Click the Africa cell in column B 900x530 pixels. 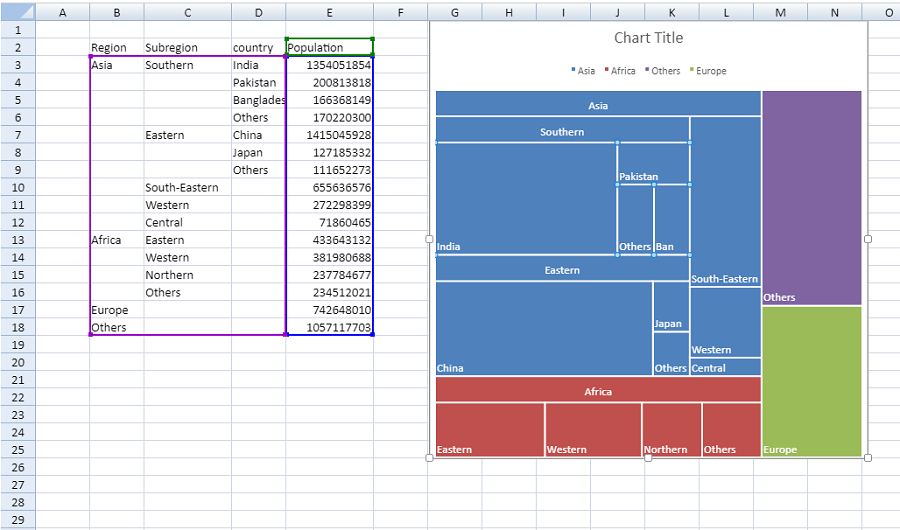[x=117, y=239]
